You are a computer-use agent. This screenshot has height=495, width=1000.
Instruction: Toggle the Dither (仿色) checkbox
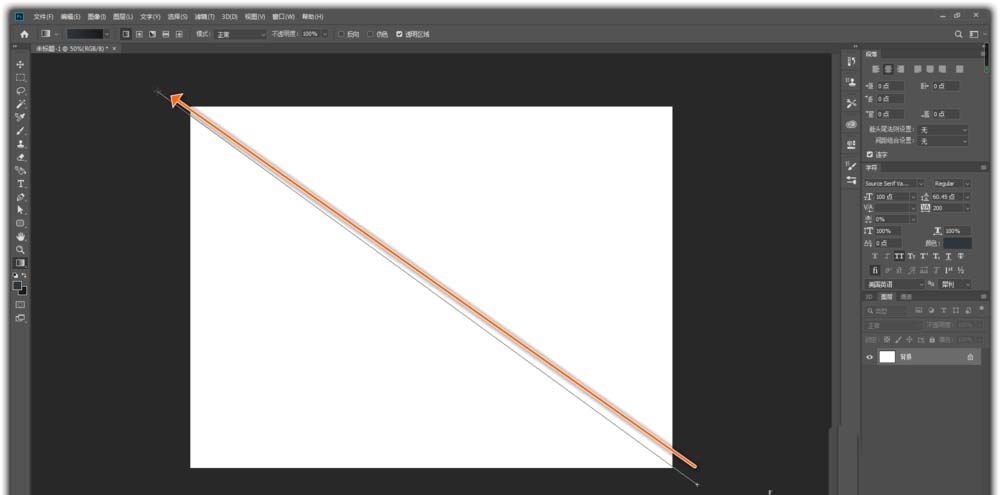coord(371,34)
